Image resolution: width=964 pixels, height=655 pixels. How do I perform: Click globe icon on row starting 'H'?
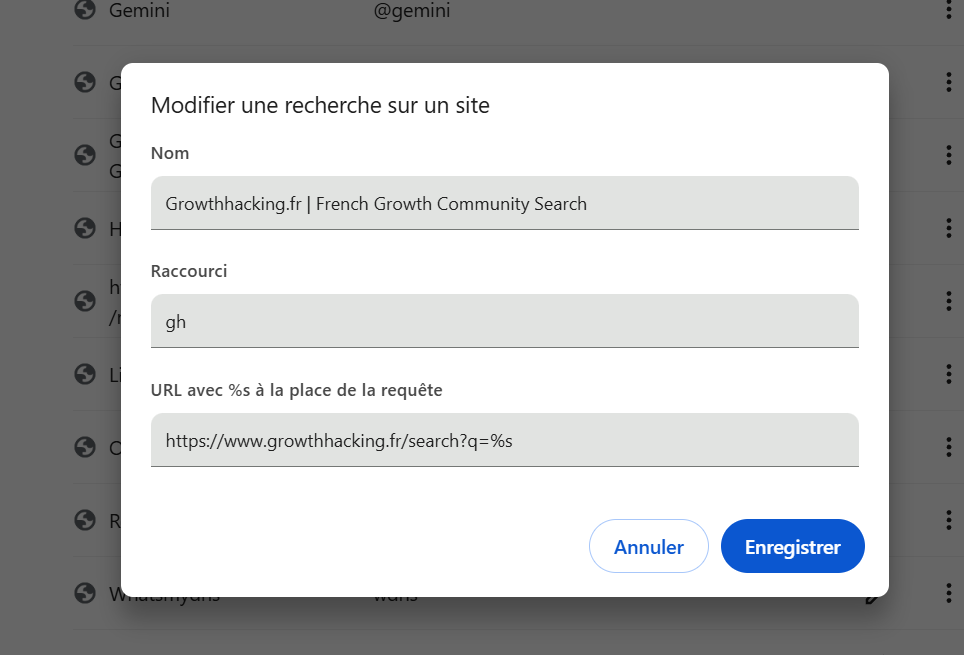85,228
